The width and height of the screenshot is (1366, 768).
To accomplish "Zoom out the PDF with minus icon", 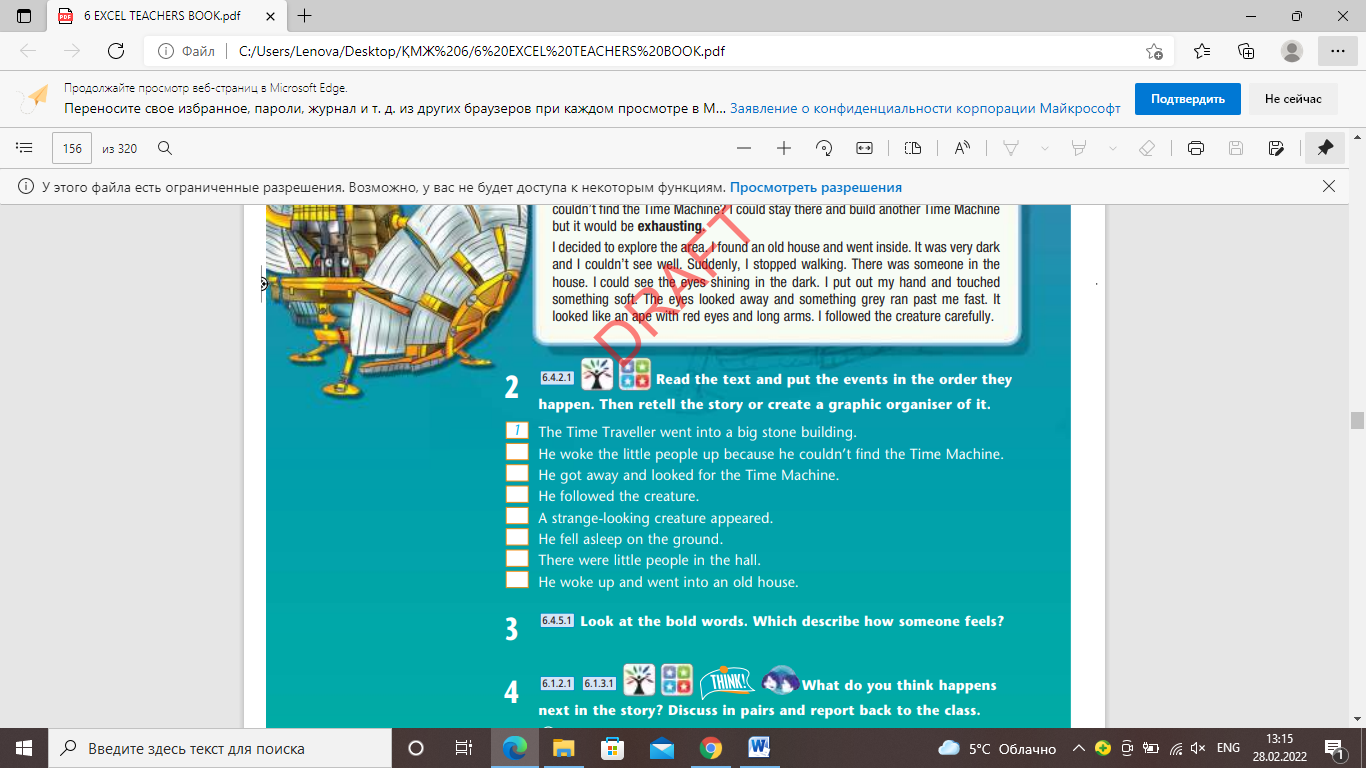I will tap(743, 148).
